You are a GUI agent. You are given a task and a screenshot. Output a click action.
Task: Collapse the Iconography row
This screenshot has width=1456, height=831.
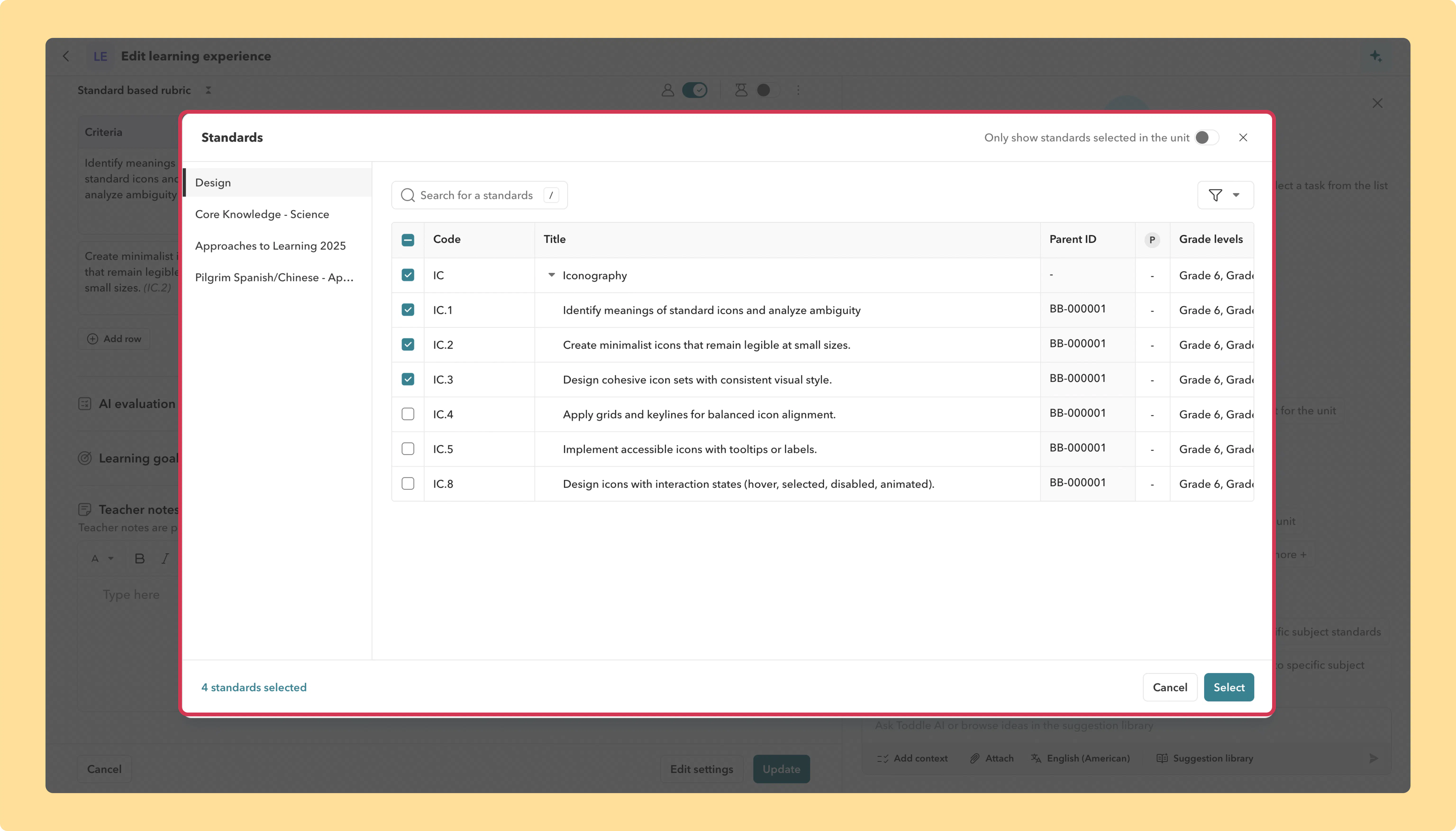(x=551, y=275)
